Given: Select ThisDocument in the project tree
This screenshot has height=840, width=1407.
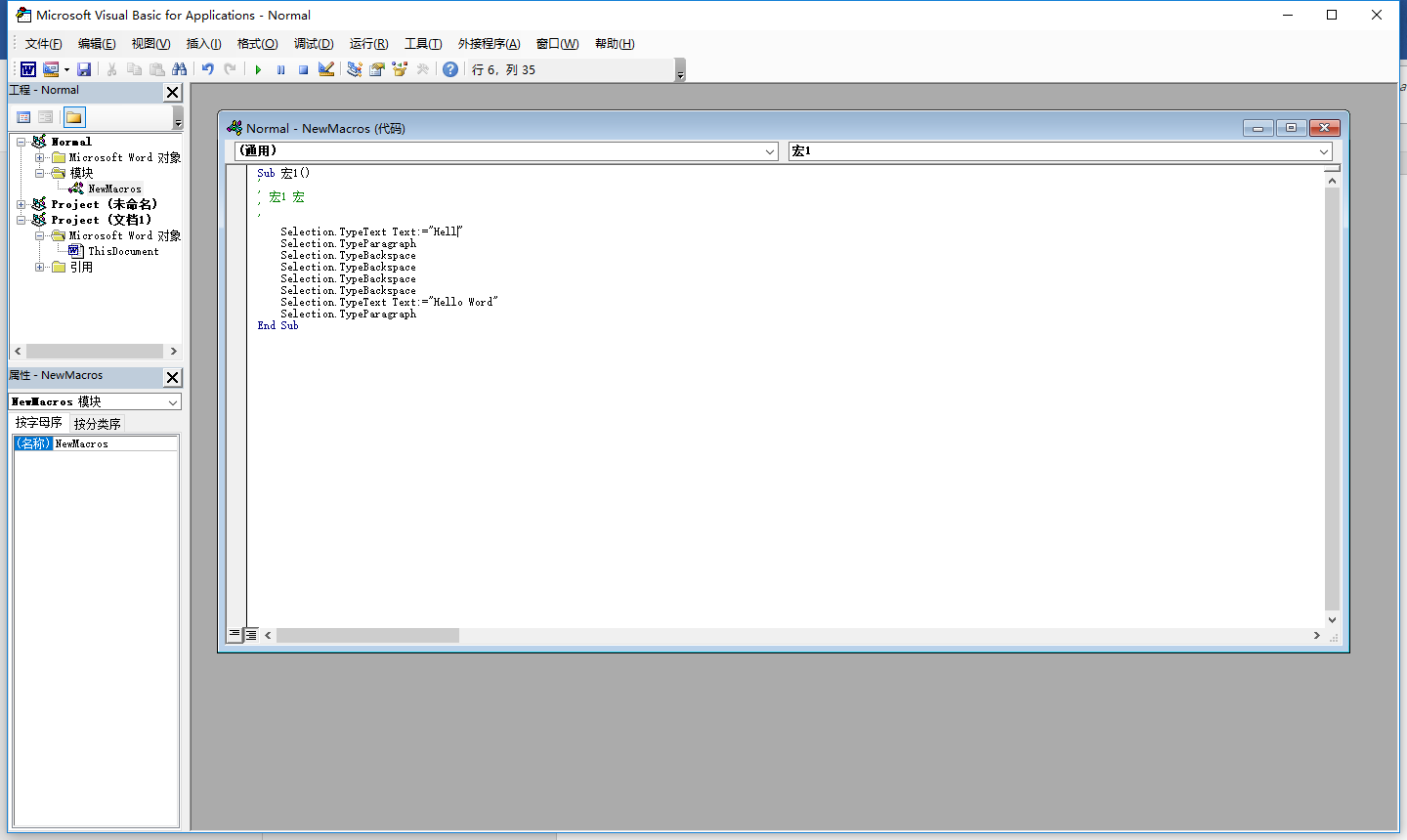Looking at the screenshot, I should click(x=123, y=251).
